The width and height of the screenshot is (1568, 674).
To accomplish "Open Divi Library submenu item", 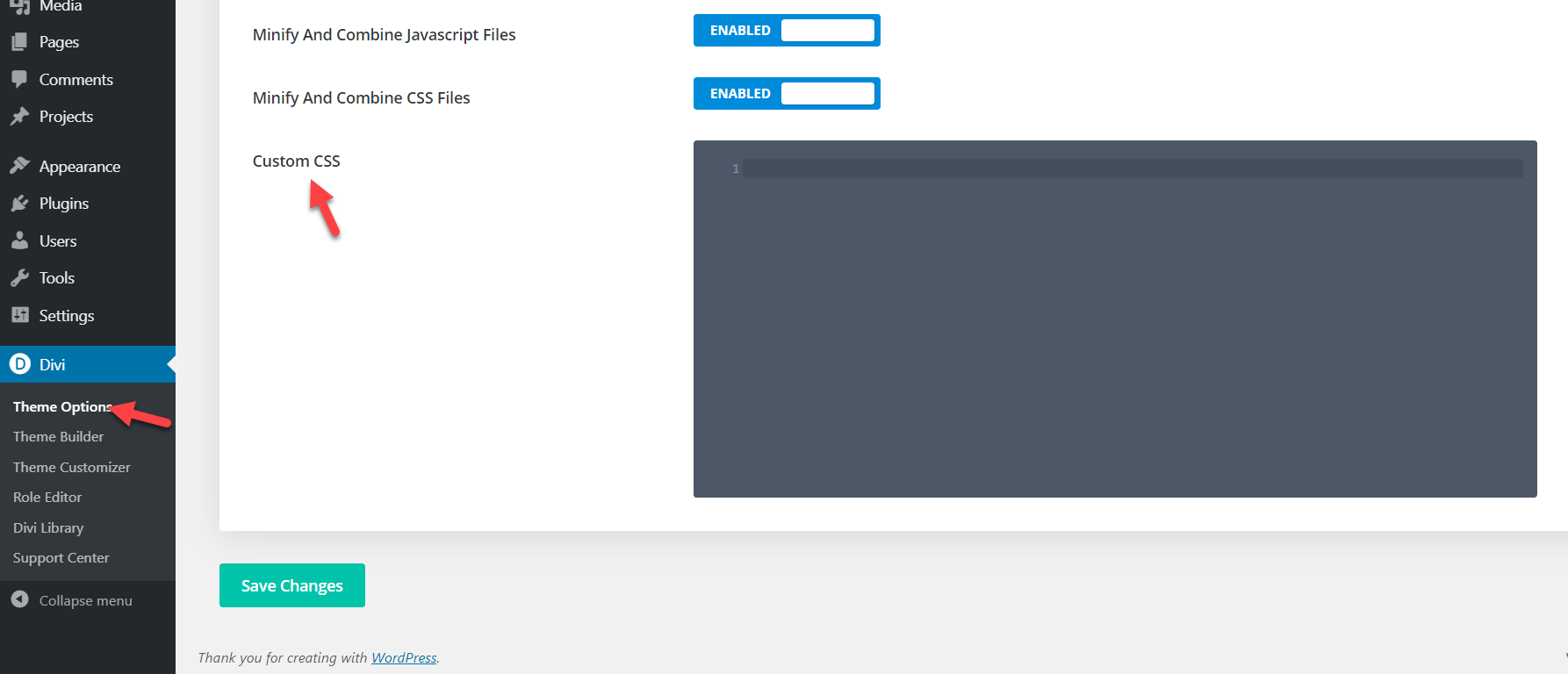I will click(x=48, y=527).
